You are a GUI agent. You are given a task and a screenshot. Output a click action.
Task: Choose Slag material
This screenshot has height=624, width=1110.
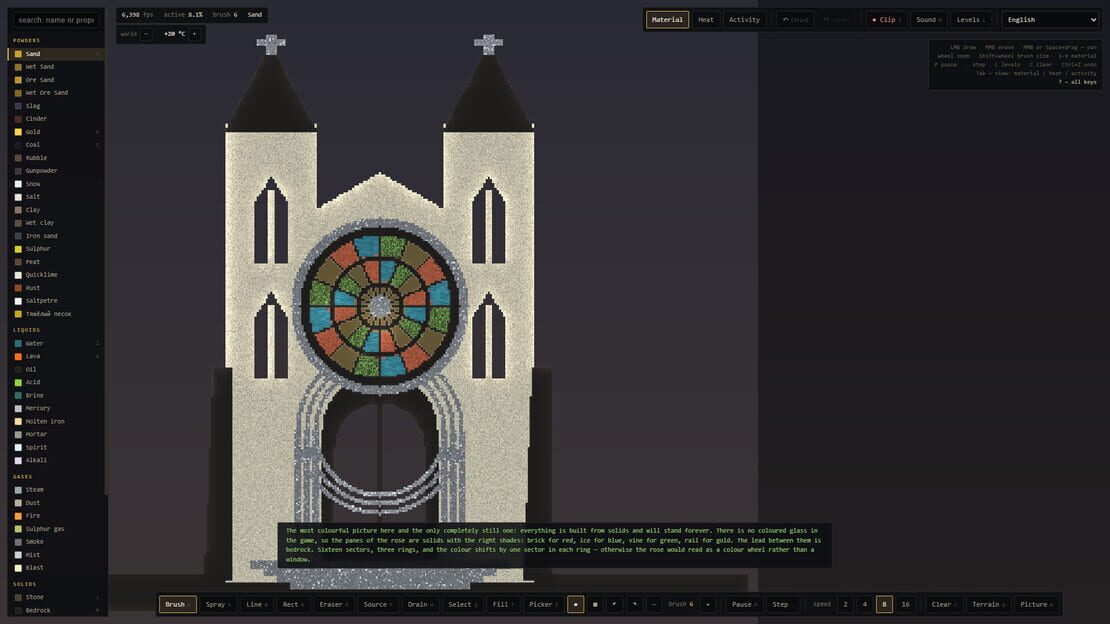click(x=55, y=106)
